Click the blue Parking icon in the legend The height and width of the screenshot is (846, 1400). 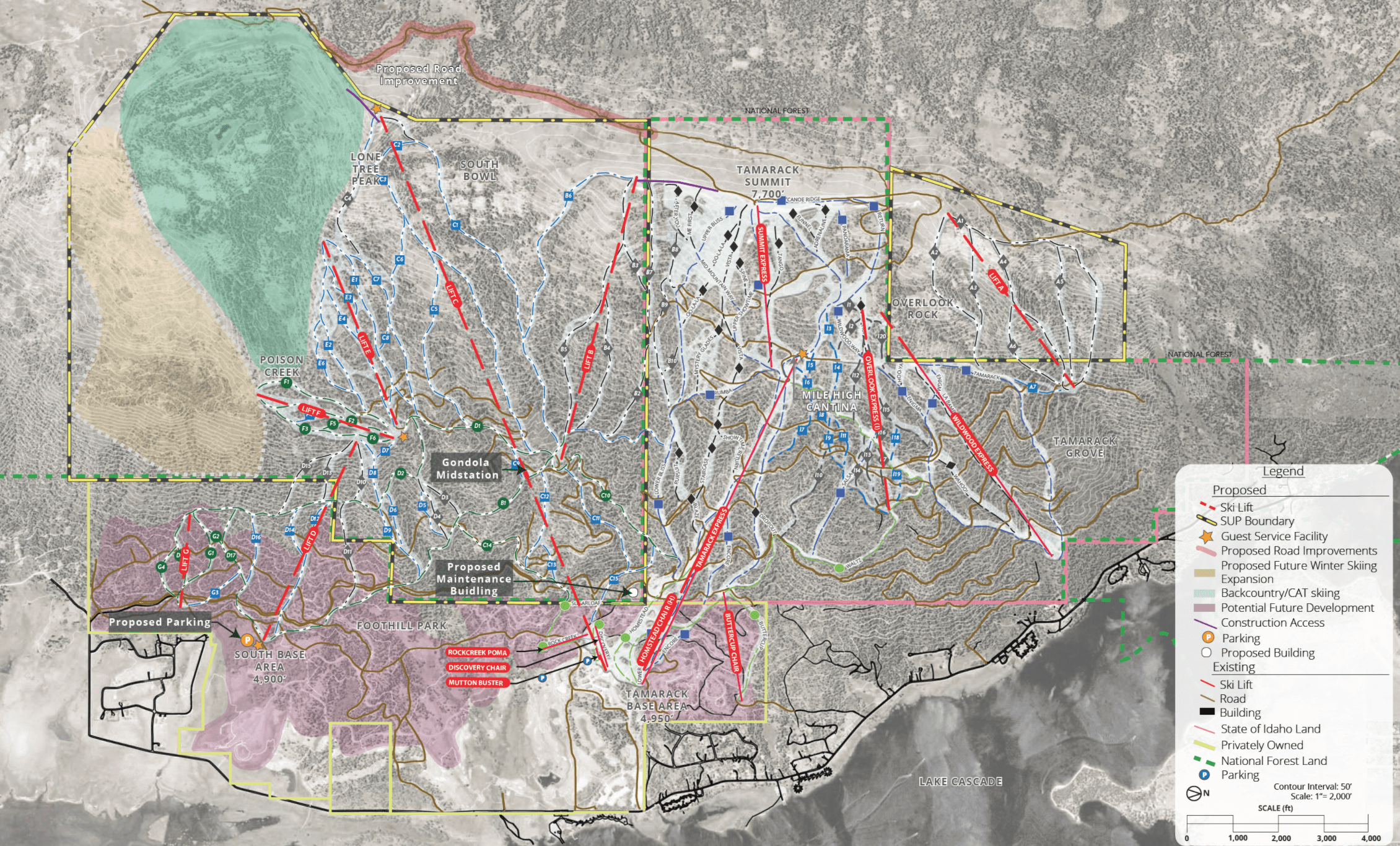coord(1205,774)
